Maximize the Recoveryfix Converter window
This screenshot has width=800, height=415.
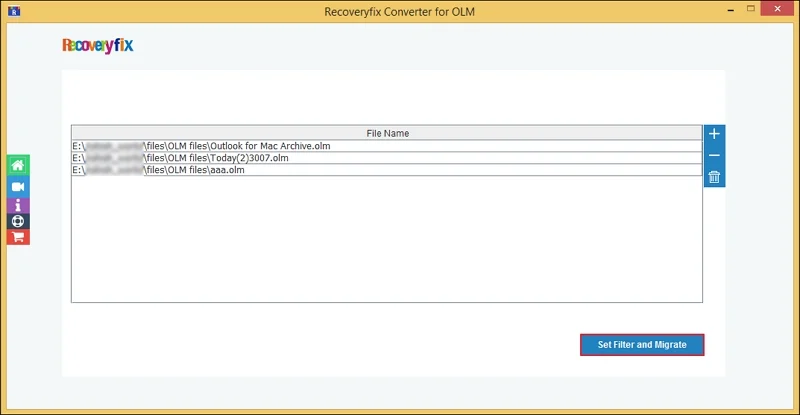coord(751,9)
